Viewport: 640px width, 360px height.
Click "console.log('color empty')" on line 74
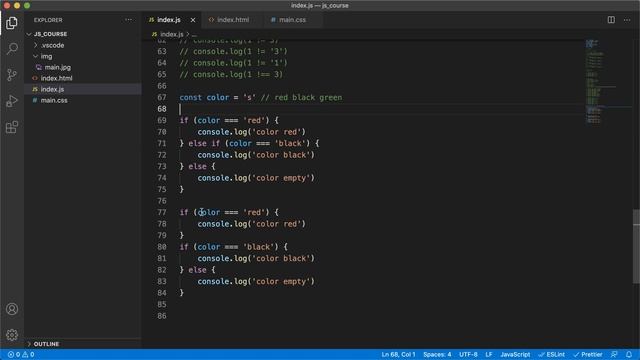tap(256, 178)
